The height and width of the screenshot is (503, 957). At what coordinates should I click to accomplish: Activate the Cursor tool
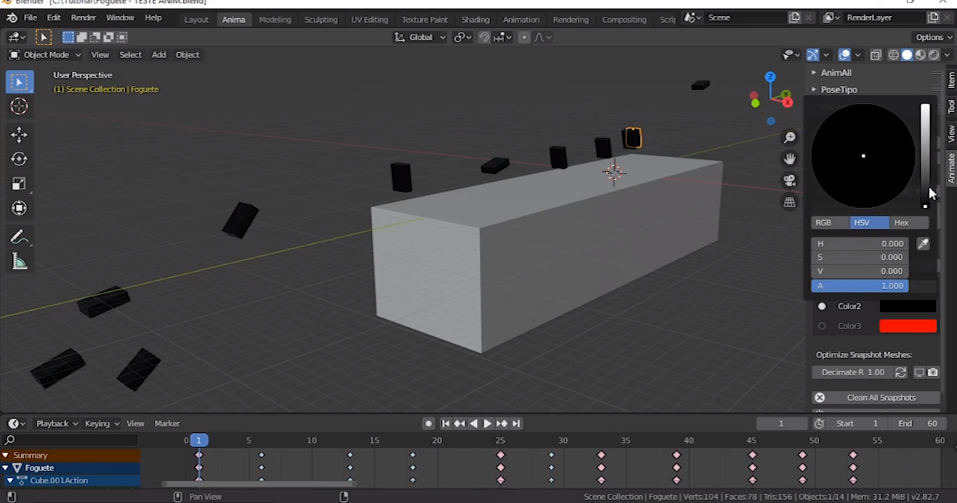pyautogui.click(x=19, y=106)
